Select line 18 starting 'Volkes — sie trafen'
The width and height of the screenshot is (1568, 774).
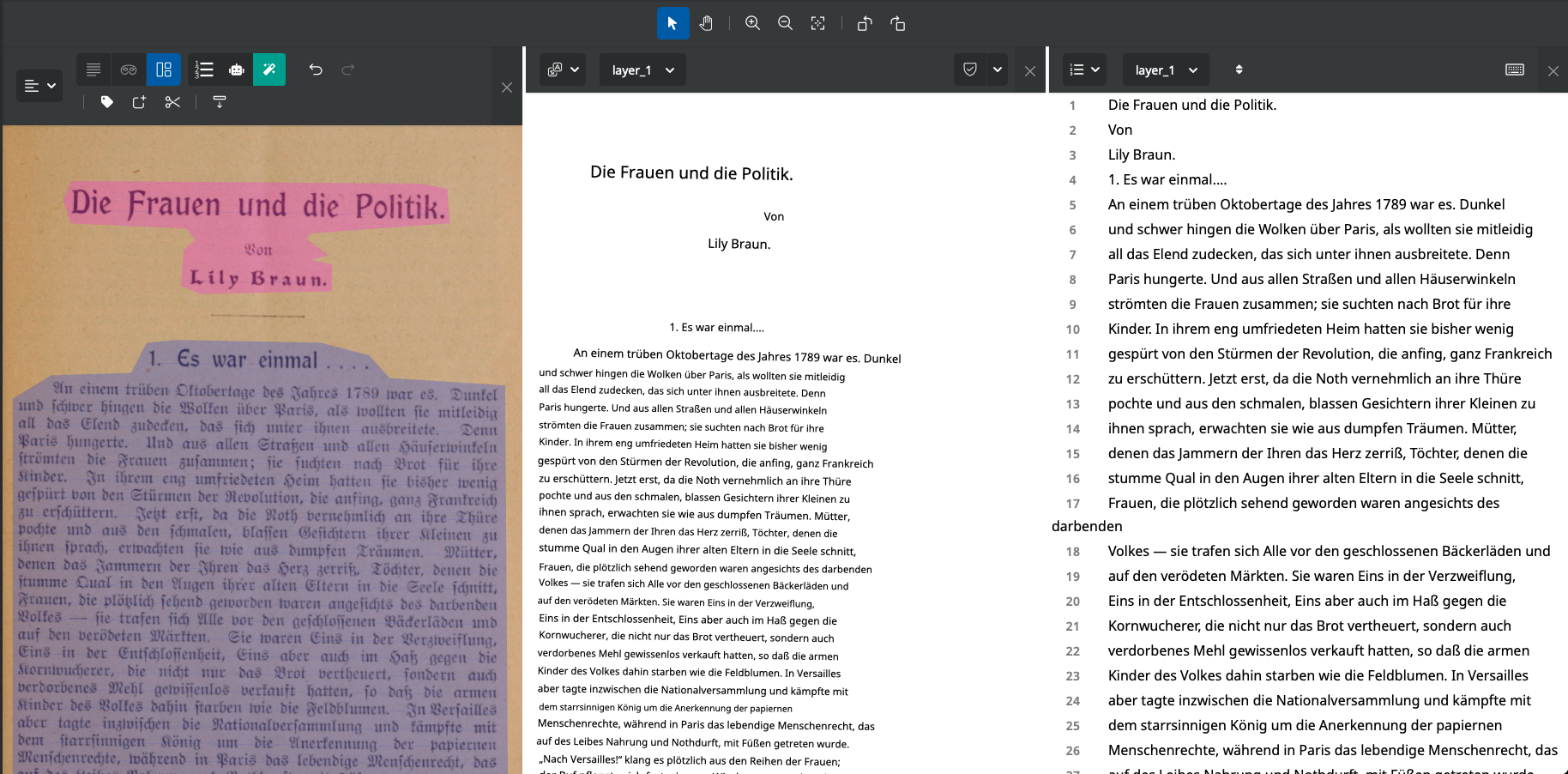click(1329, 551)
